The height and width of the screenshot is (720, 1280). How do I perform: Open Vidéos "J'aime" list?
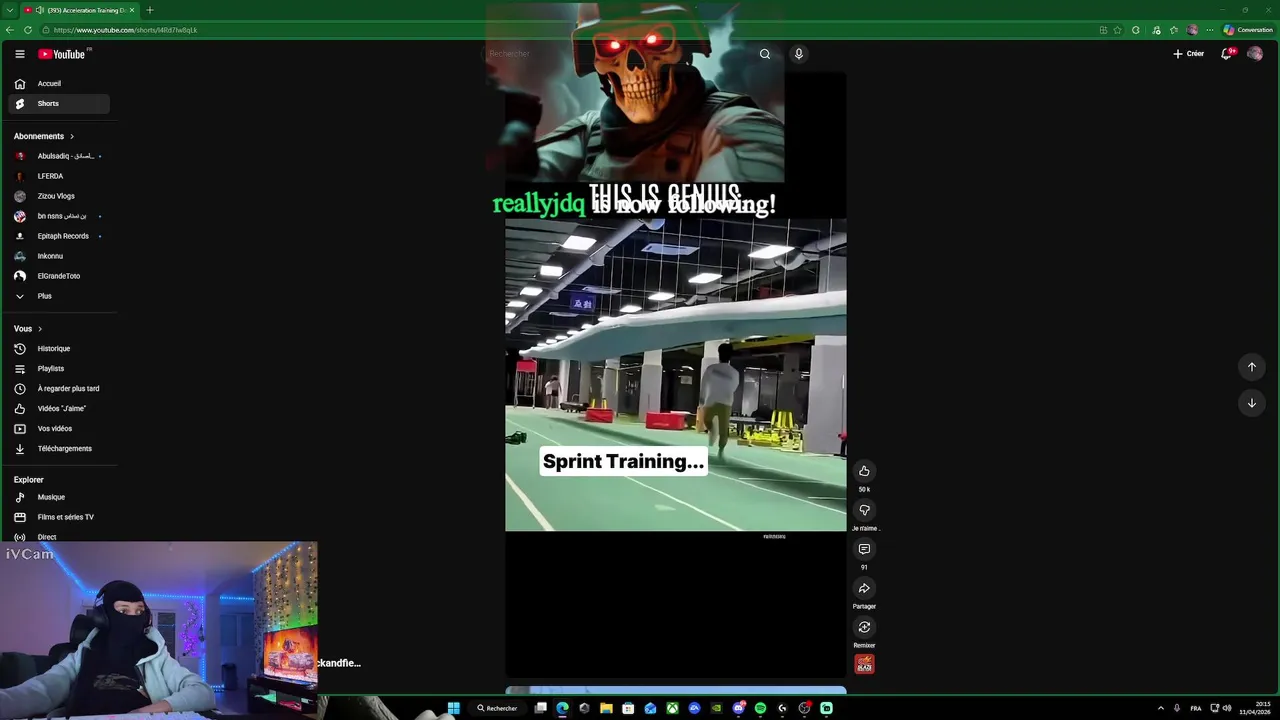(59, 409)
